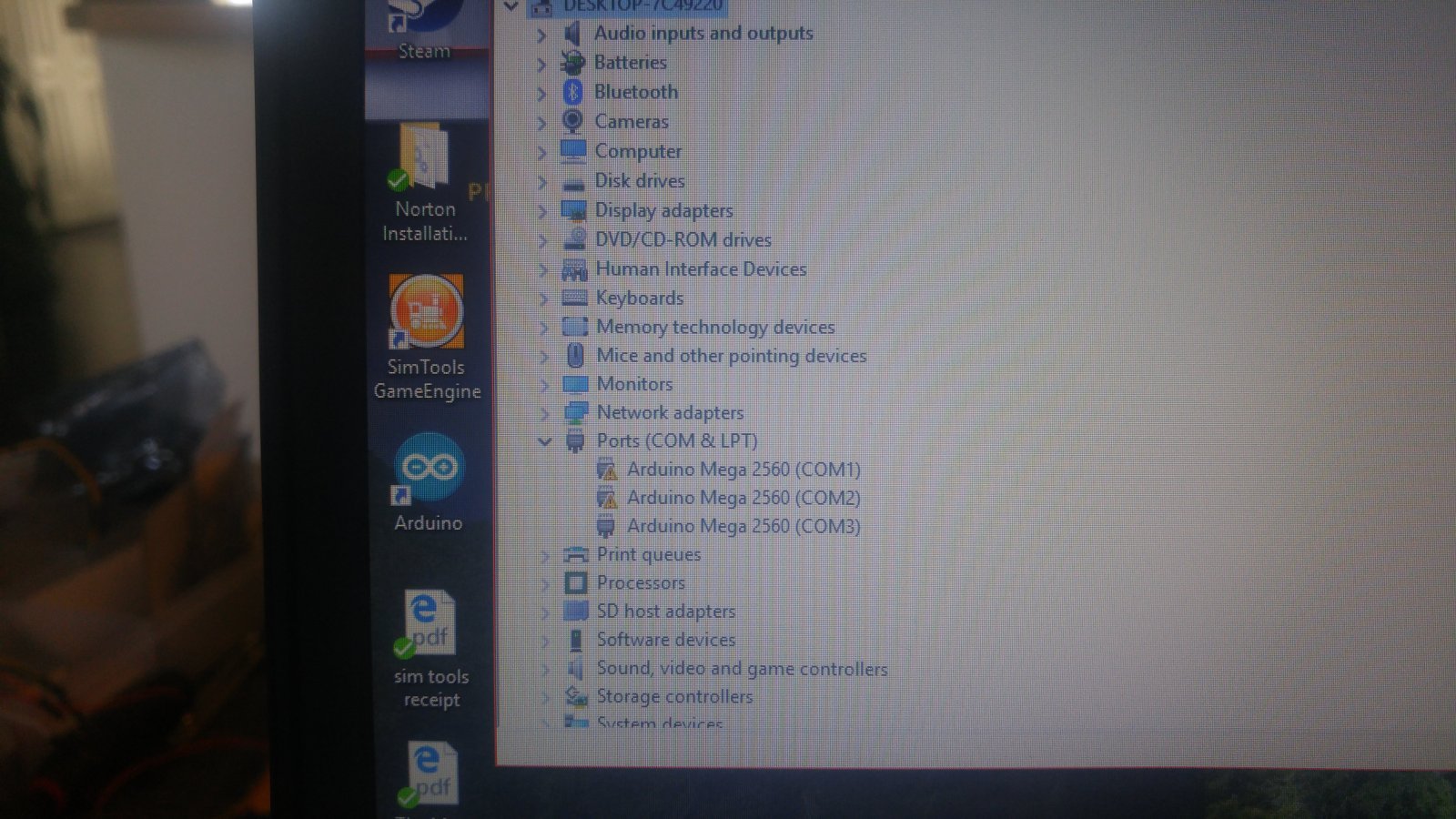Click the COM3 device port icon
1456x819 pixels.
tap(605, 526)
